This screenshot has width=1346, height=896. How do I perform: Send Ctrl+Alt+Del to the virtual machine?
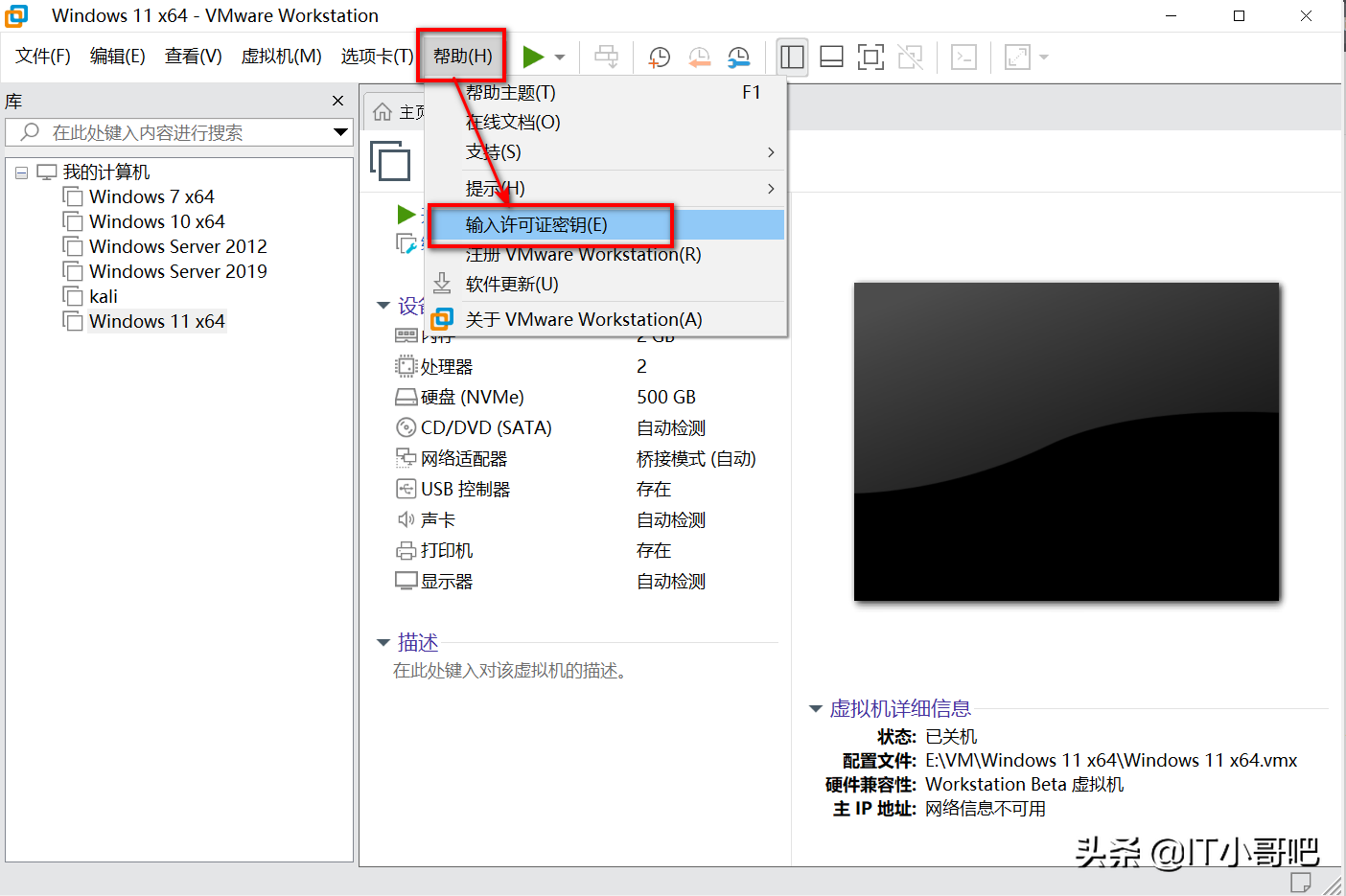tap(606, 57)
